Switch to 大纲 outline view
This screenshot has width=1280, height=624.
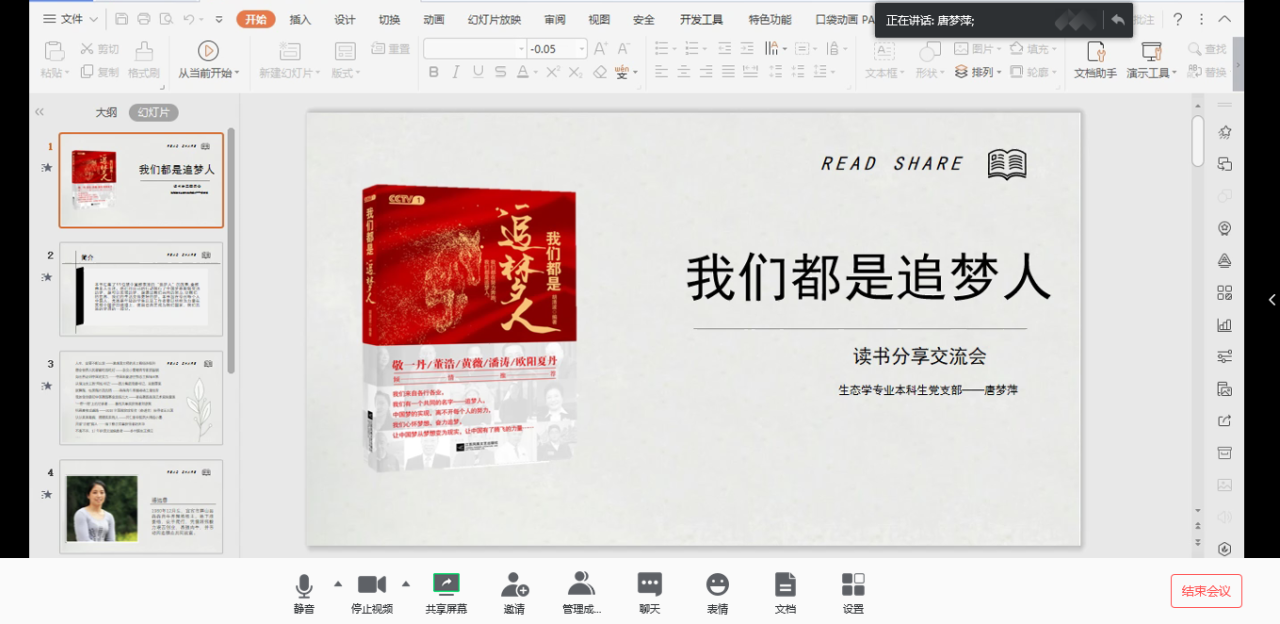point(106,113)
